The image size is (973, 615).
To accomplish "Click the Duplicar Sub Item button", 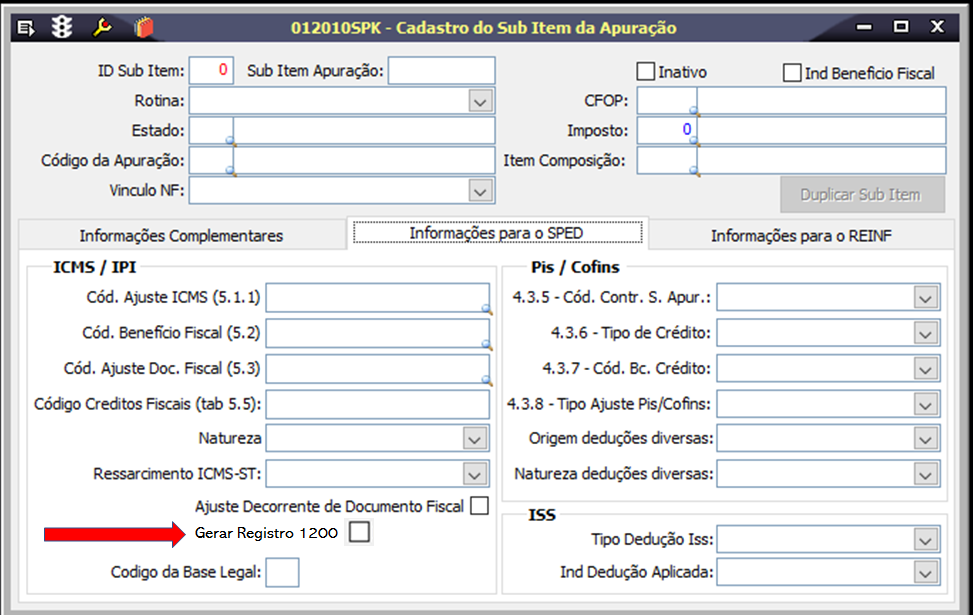I will click(863, 195).
